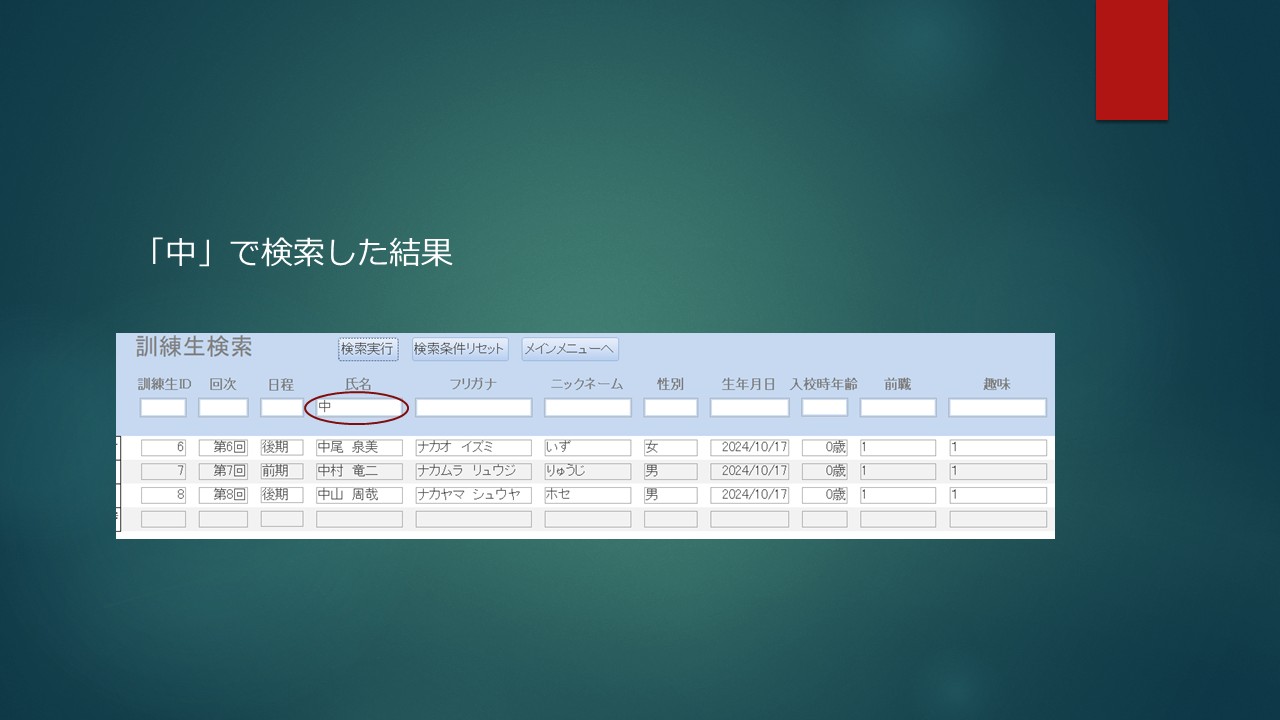Viewport: 1280px width, 720px height.
Task: Select the nickname cell ホセ
Action: (x=588, y=495)
